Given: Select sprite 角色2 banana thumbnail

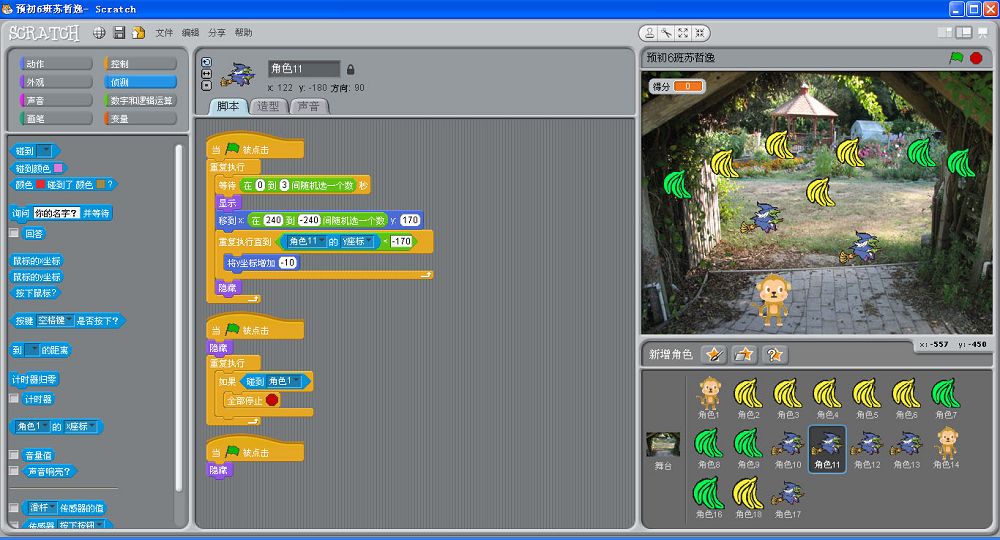Looking at the screenshot, I should pos(748,397).
